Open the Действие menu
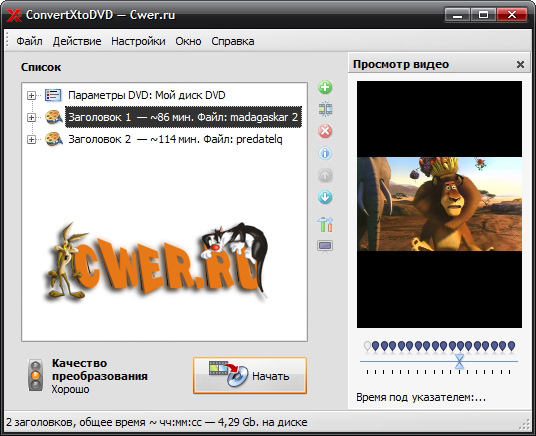The width and height of the screenshot is (536, 436). click(77, 41)
